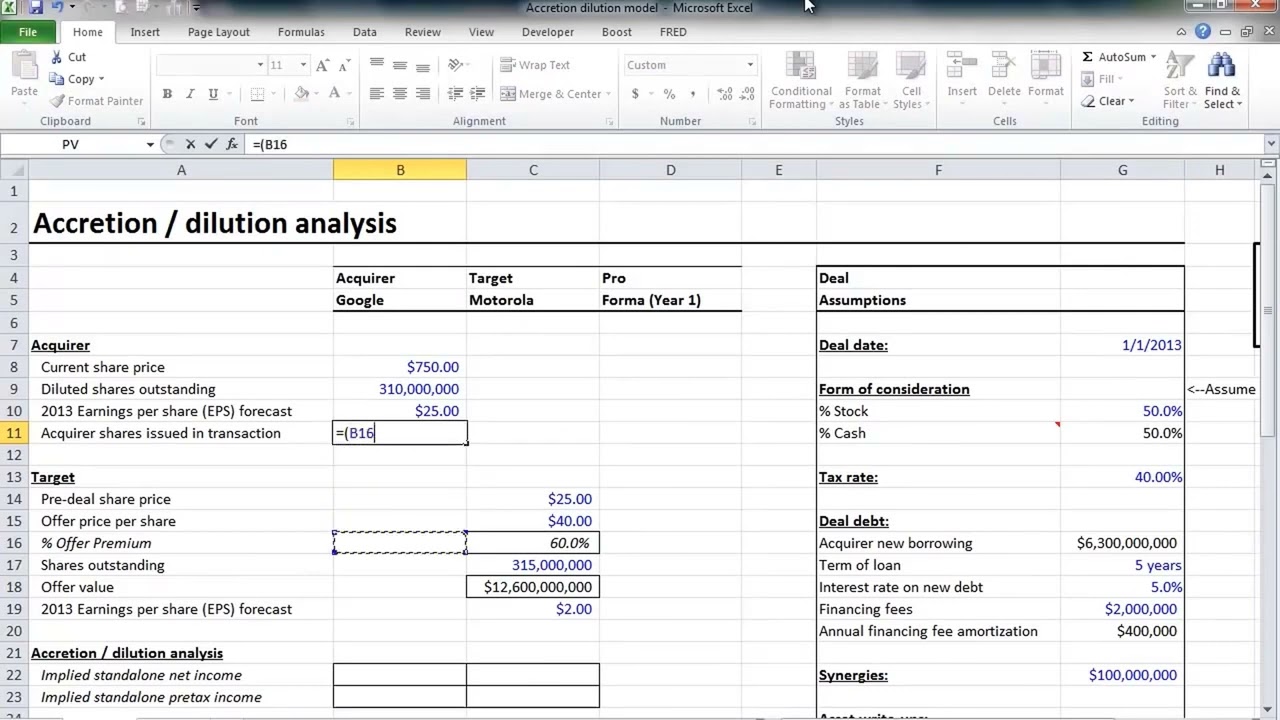Click Decrease Indent icon
1280x720 pixels.
[456, 94]
